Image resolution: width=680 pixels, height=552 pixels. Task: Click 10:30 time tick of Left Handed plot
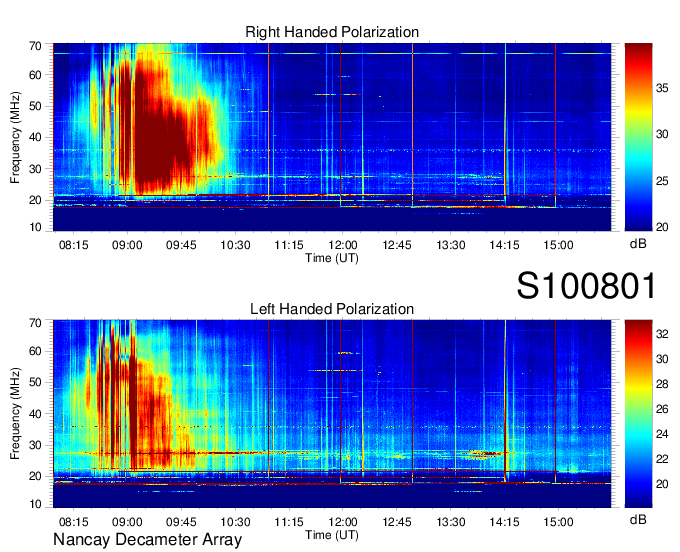(235, 522)
